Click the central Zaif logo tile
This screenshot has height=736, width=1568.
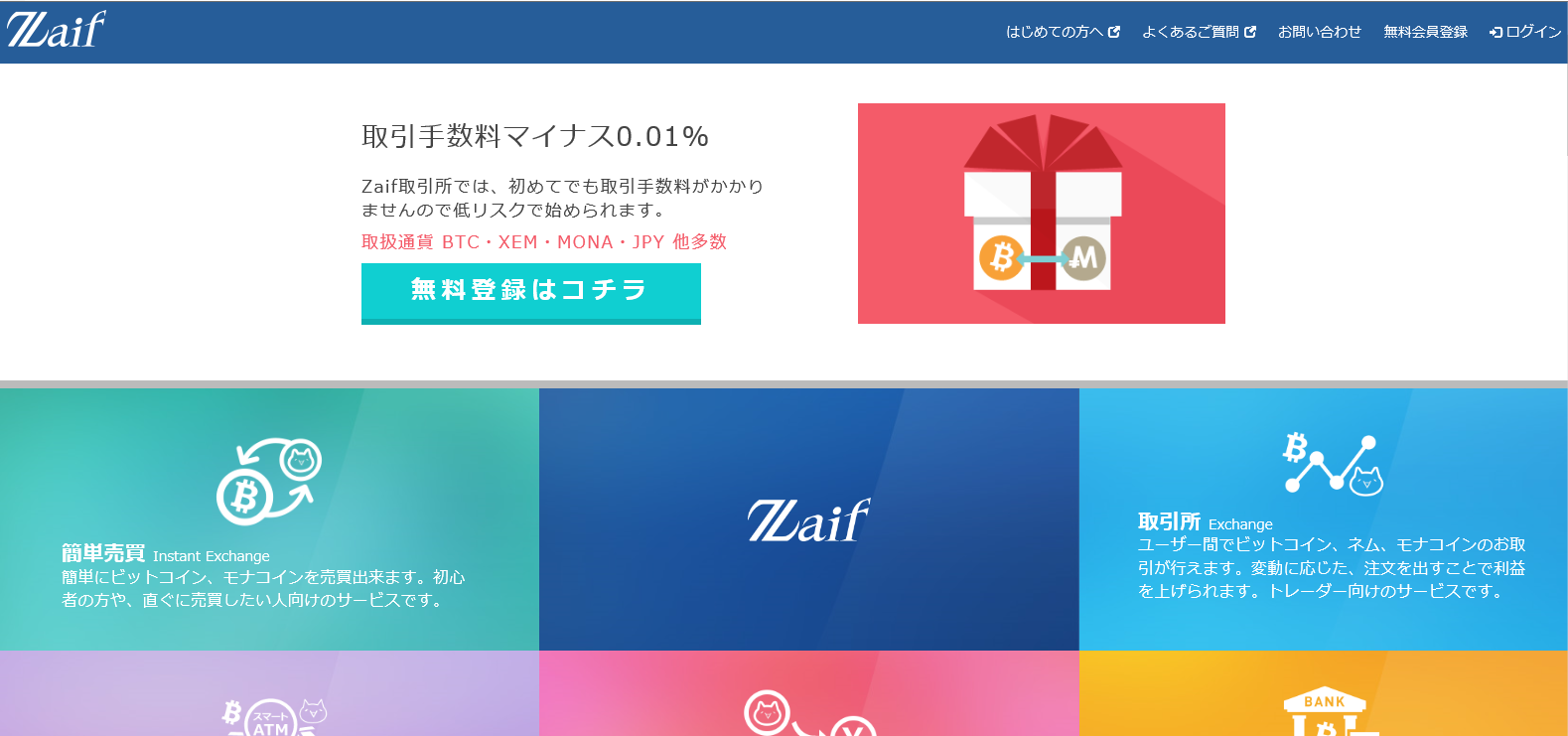809,519
